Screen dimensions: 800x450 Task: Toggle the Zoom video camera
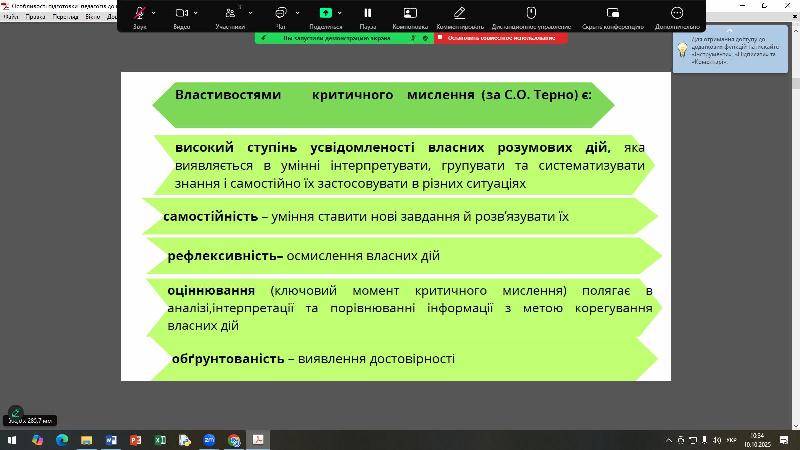pyautogui.click(x=181, y=13)
